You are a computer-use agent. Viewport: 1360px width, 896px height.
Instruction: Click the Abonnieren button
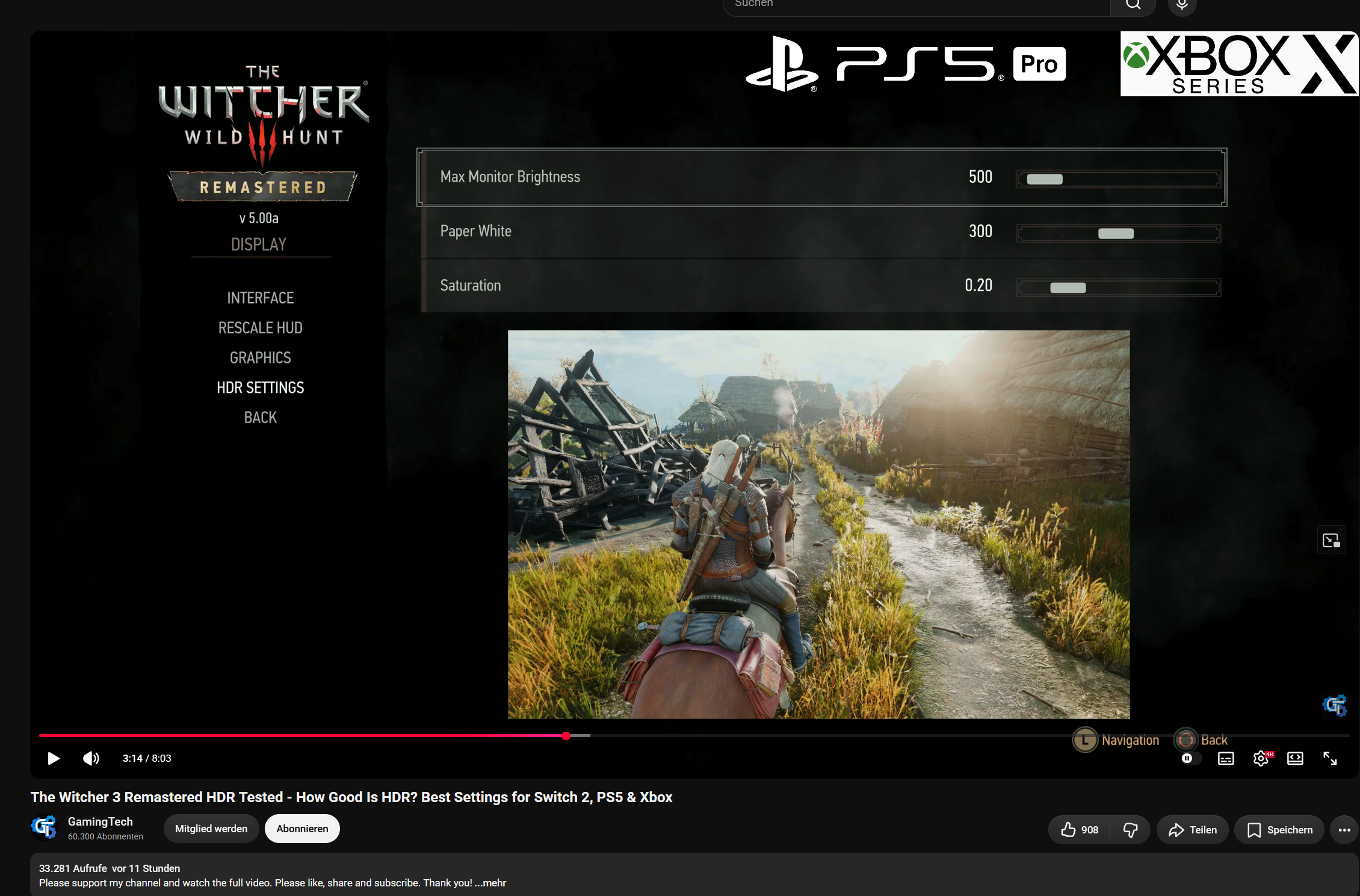coord(302,829)
